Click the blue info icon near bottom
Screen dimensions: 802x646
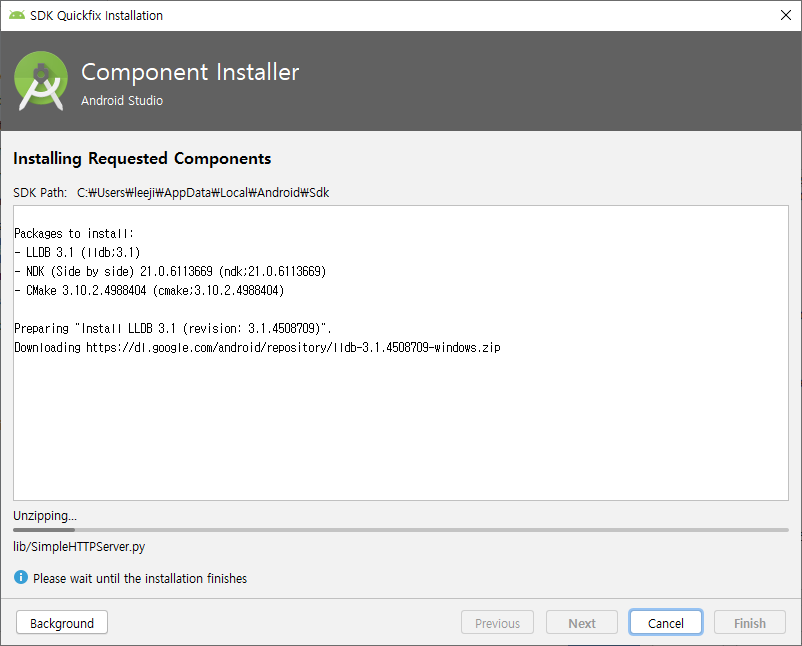point(21,578)
